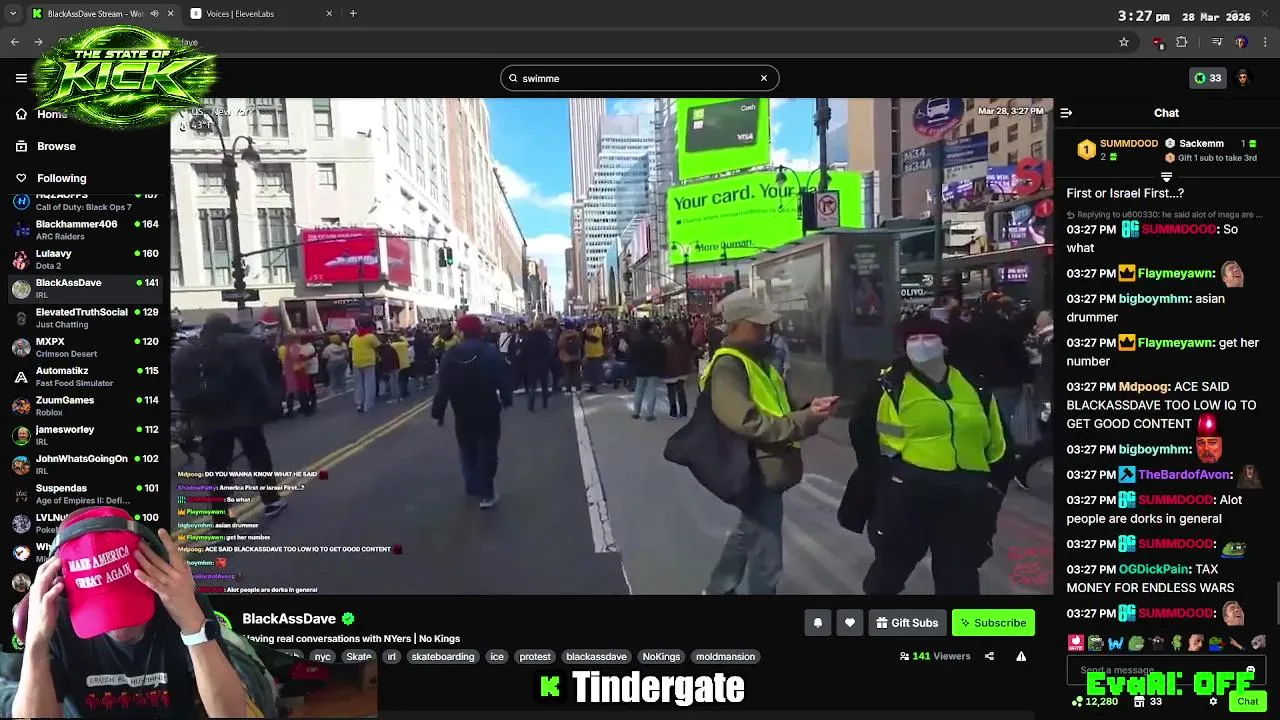Image resolution: width=1280 pixels, height=720 pixels.
Task: Toggle the heart follow button
Action: [x=850, y=623]
